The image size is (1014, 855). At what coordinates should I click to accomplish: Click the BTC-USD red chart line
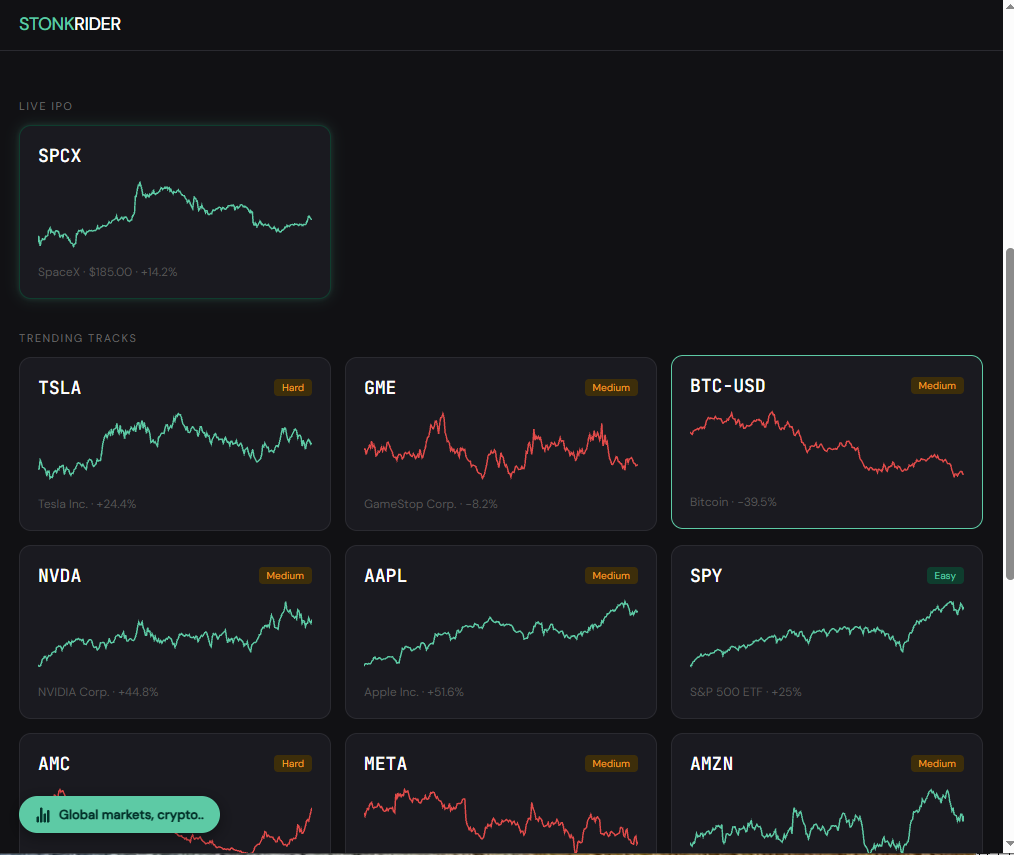click(x=826, y=443)
